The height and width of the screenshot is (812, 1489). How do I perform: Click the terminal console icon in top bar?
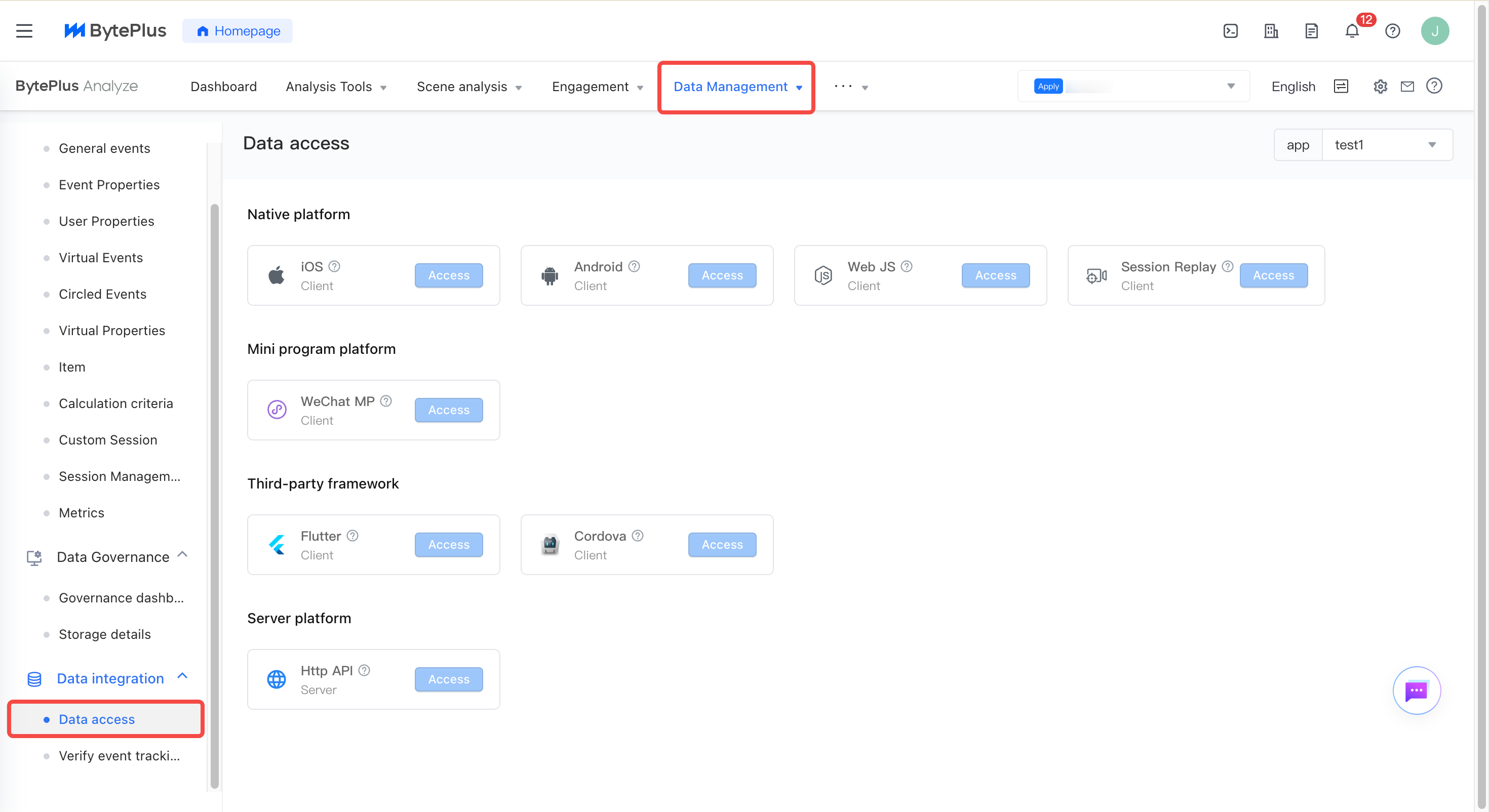click(x=1231, y=31)
